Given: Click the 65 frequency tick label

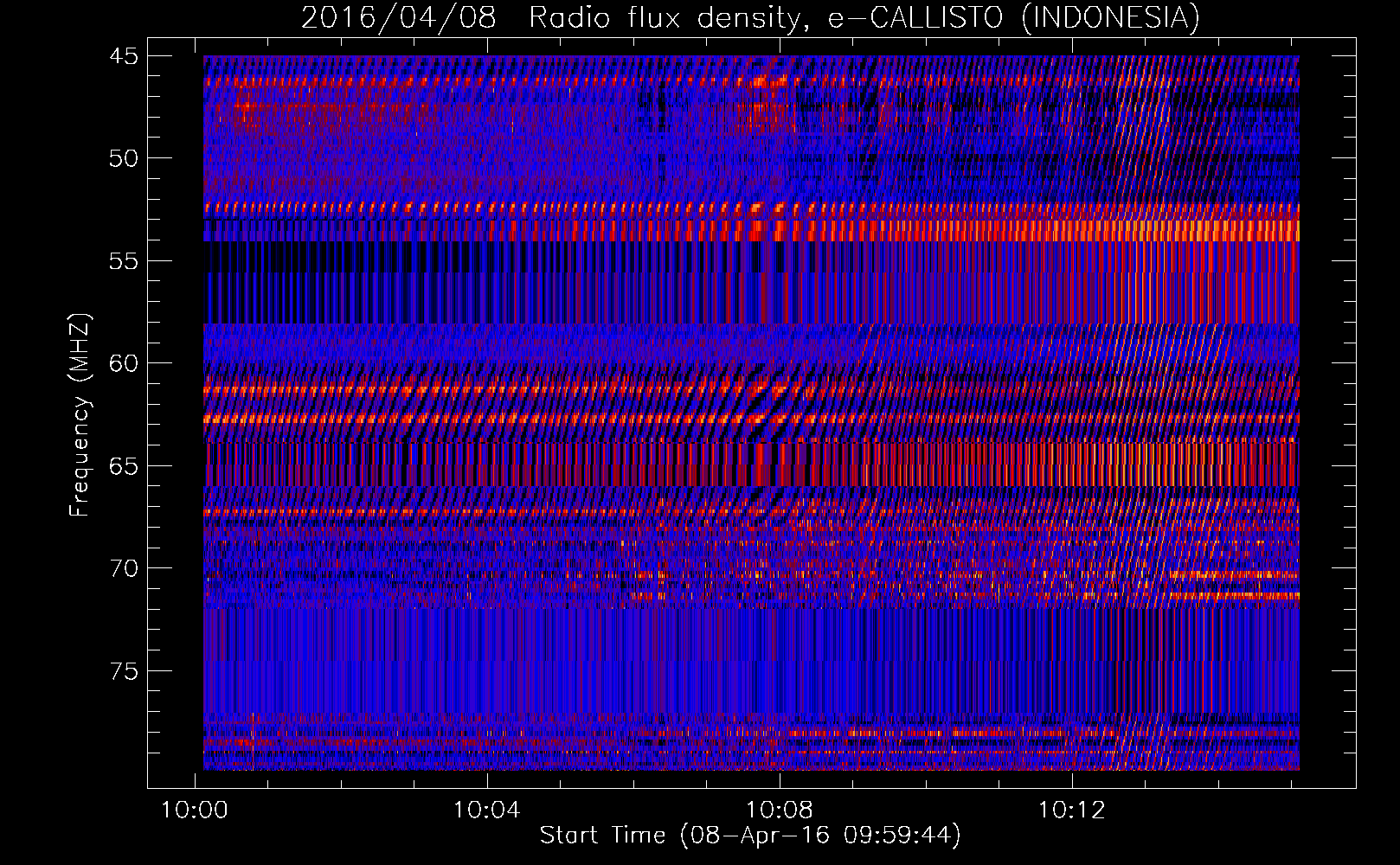Looking at the screenshot, I should [124, 466].
